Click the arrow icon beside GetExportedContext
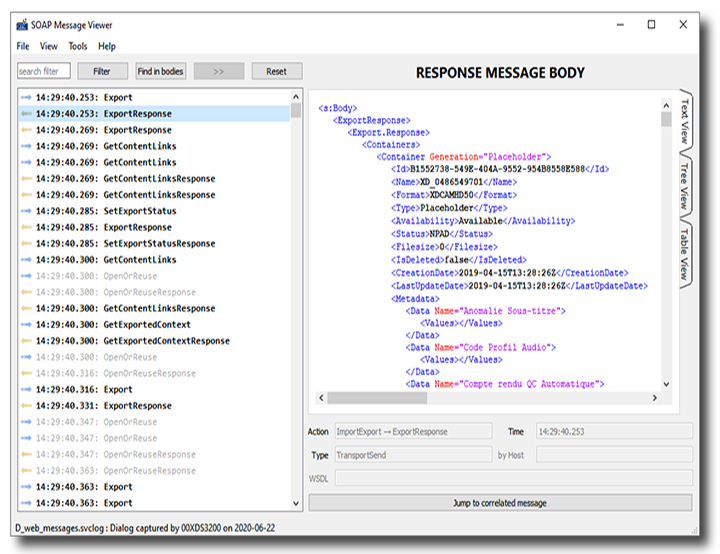Image resolution: width=720 pixels, height=554 pixels. [25, 325]
